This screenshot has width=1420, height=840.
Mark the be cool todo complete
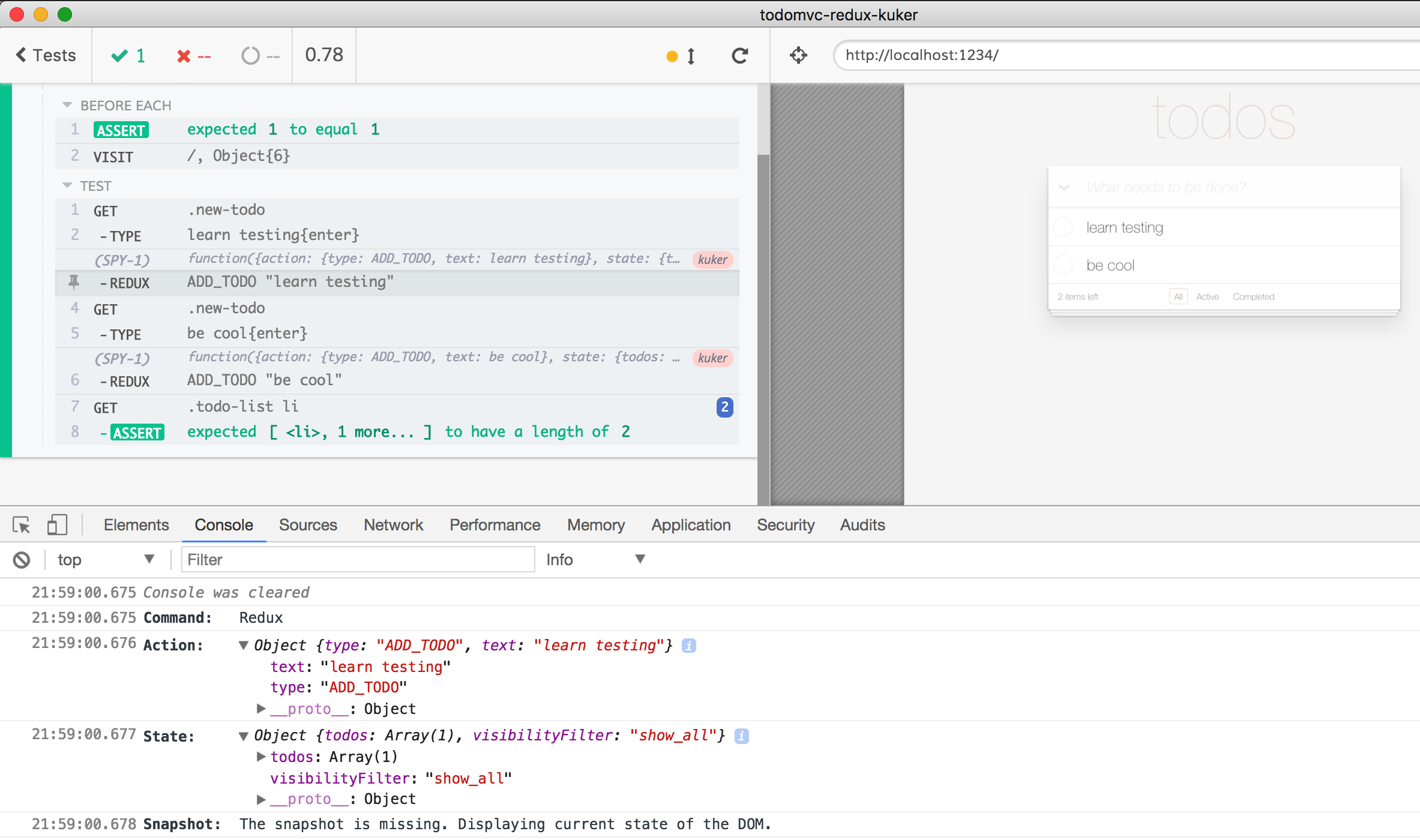coord(1063,265)
